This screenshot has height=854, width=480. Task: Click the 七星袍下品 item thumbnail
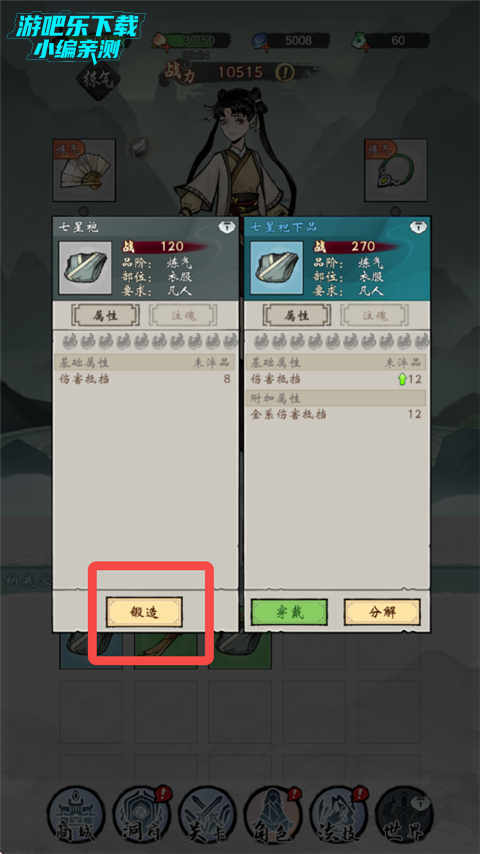[277, 268]
